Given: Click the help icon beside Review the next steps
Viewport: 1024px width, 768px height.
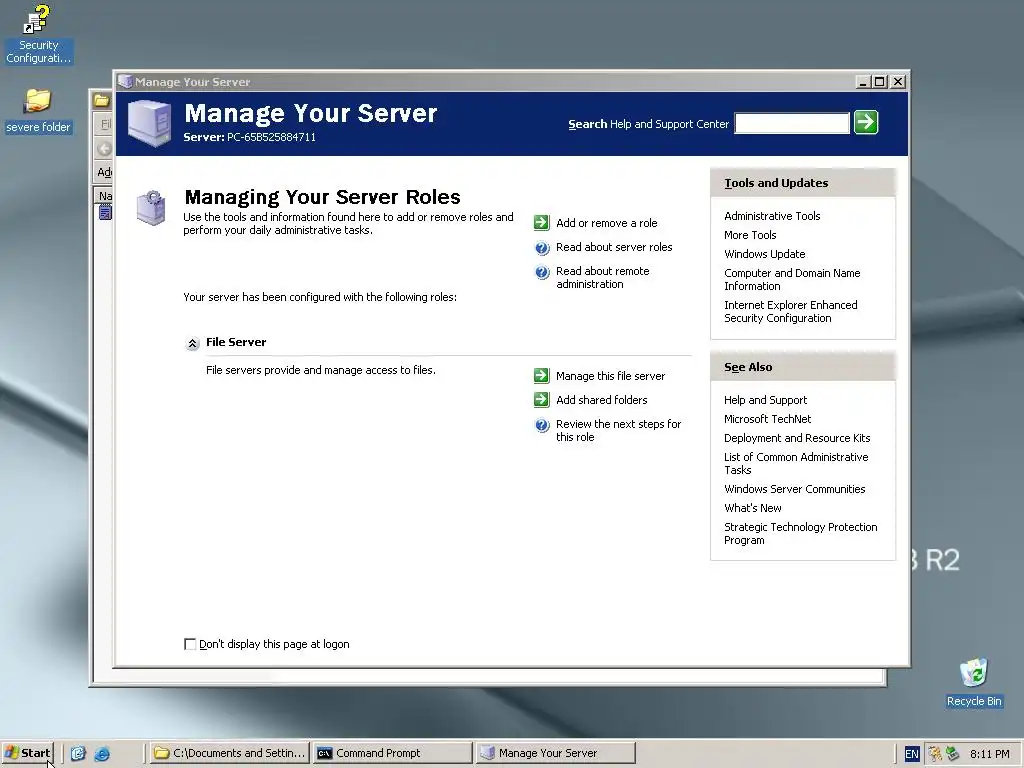Looking at the screenshot, I should (x=542, y=425).
